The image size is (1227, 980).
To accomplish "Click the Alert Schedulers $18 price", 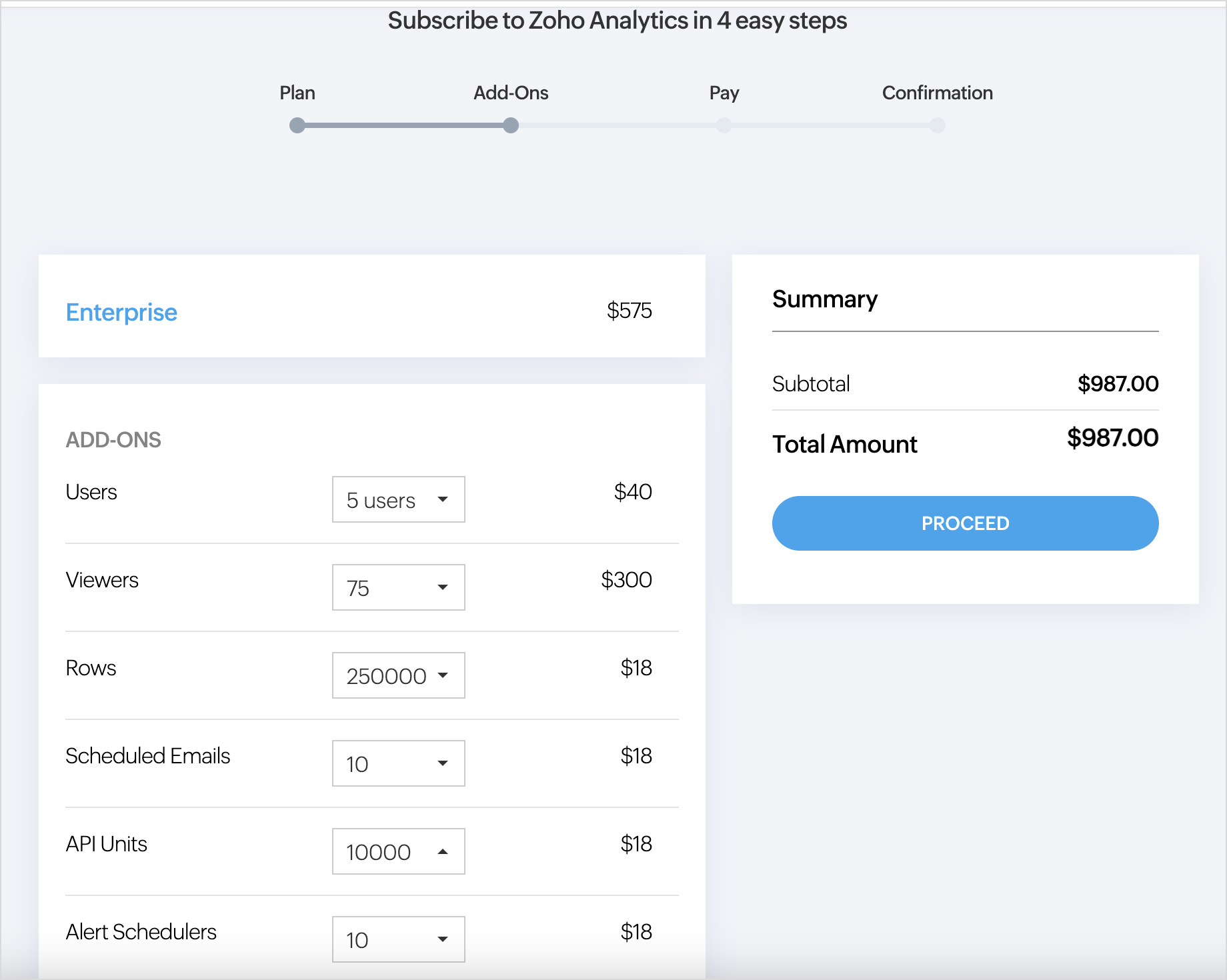I will click(636, 932).
